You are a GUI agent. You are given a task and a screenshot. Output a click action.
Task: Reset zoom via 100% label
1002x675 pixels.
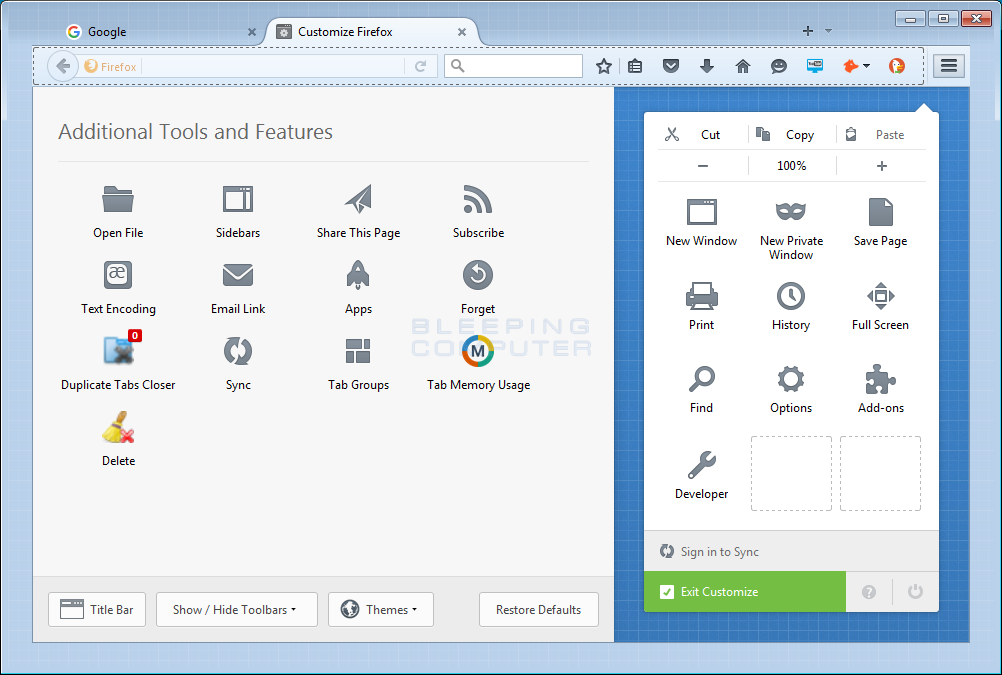click(x=792, y=166)
